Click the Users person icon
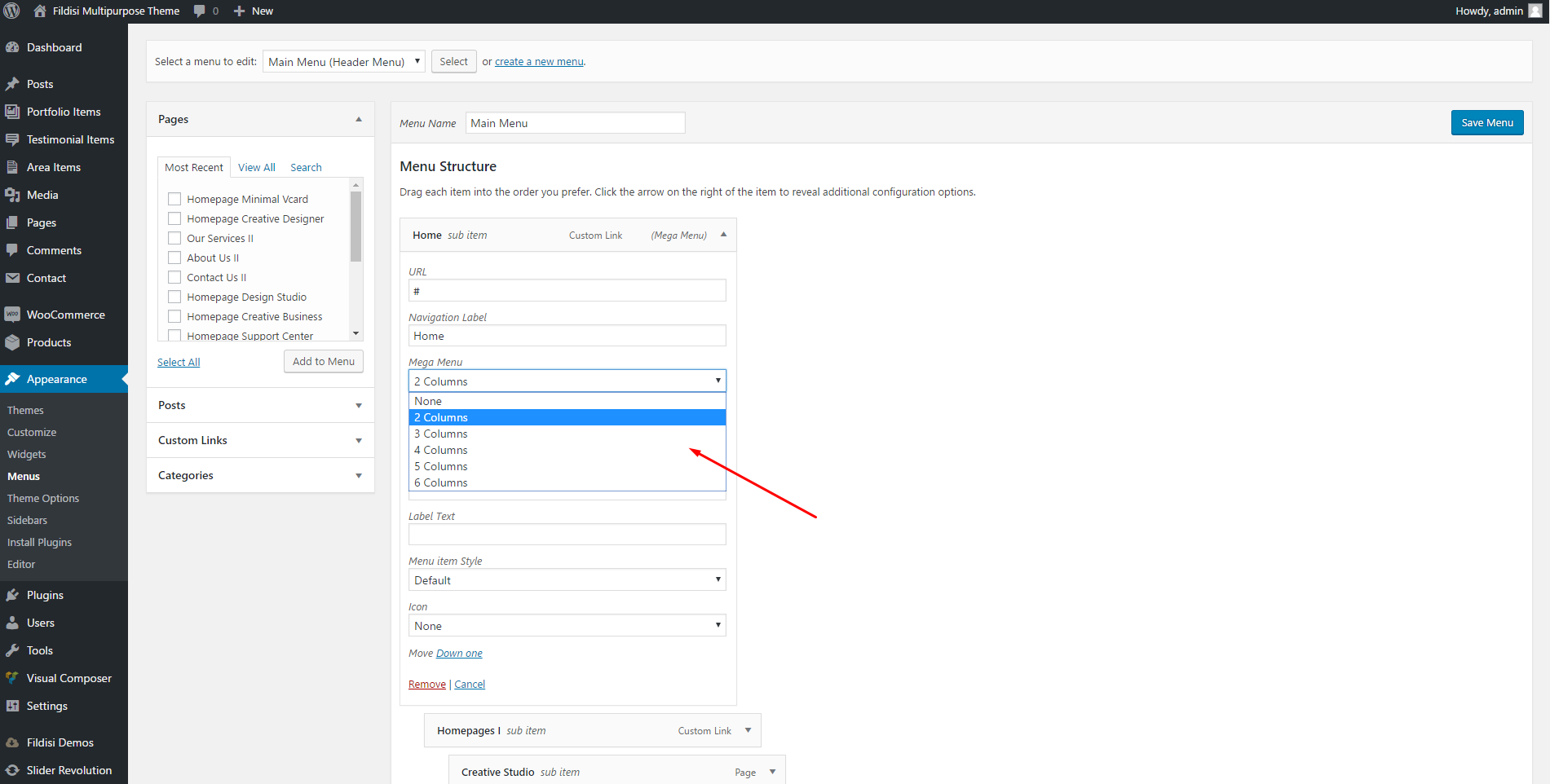 point(12,623)
